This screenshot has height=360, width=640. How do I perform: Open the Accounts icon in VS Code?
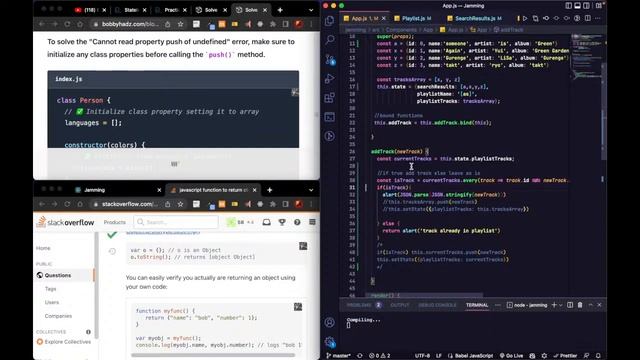pyautogui.click(x=330, y=322)
